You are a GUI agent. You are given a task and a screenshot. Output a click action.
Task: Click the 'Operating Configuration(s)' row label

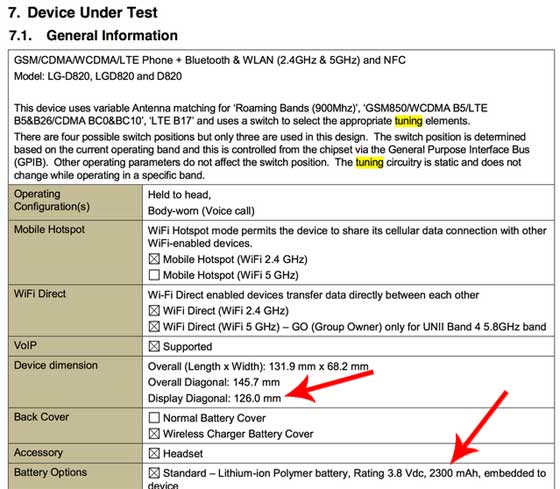click(52, 200)
